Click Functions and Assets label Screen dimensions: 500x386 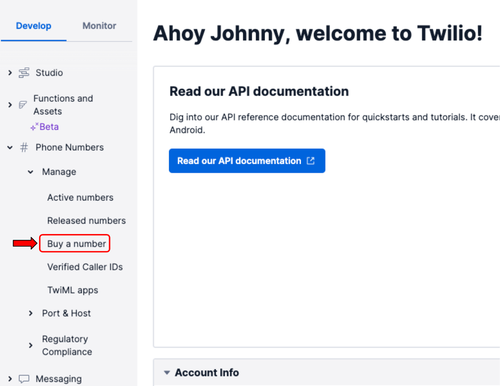point(63,105)
